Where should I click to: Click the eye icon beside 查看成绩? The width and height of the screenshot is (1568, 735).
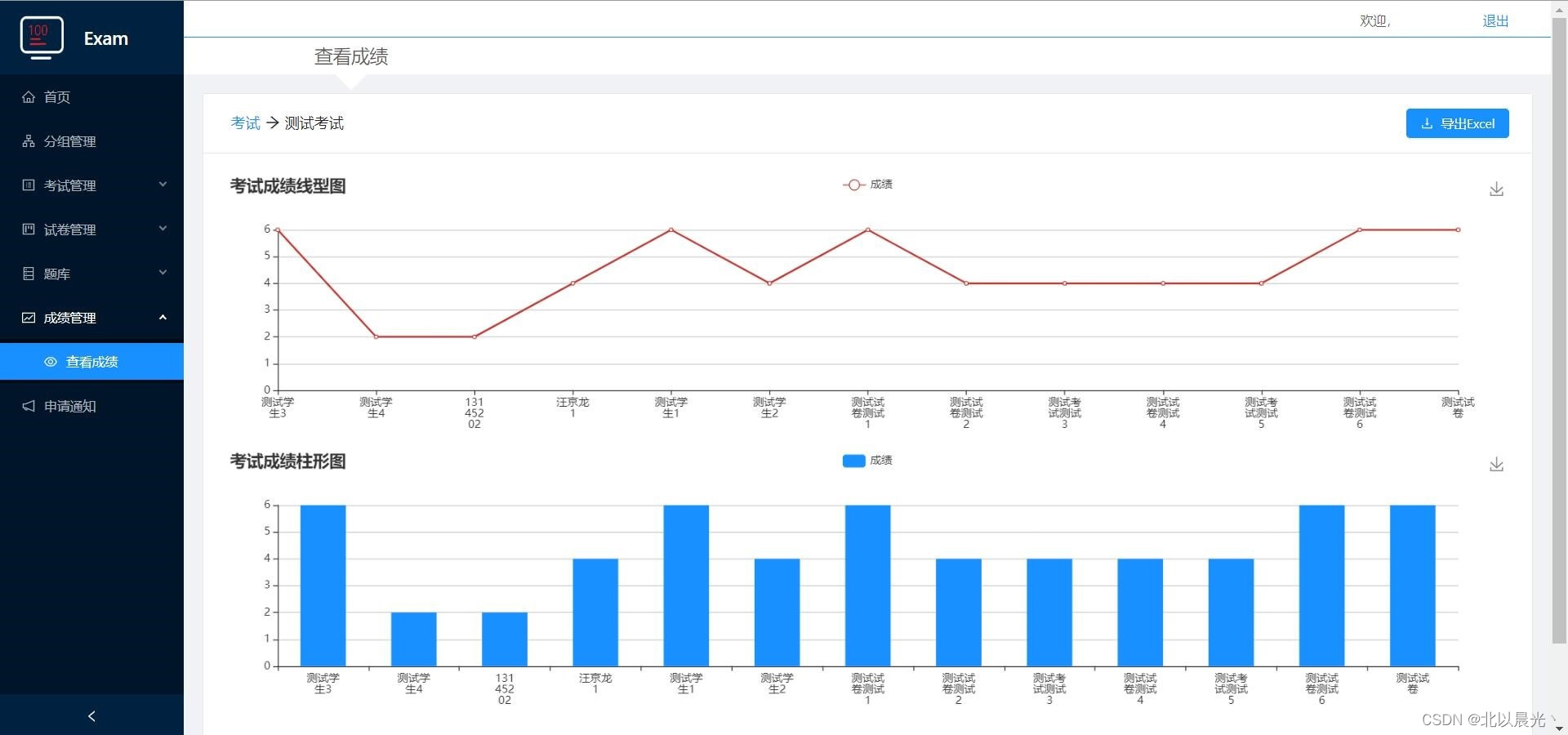51,362
